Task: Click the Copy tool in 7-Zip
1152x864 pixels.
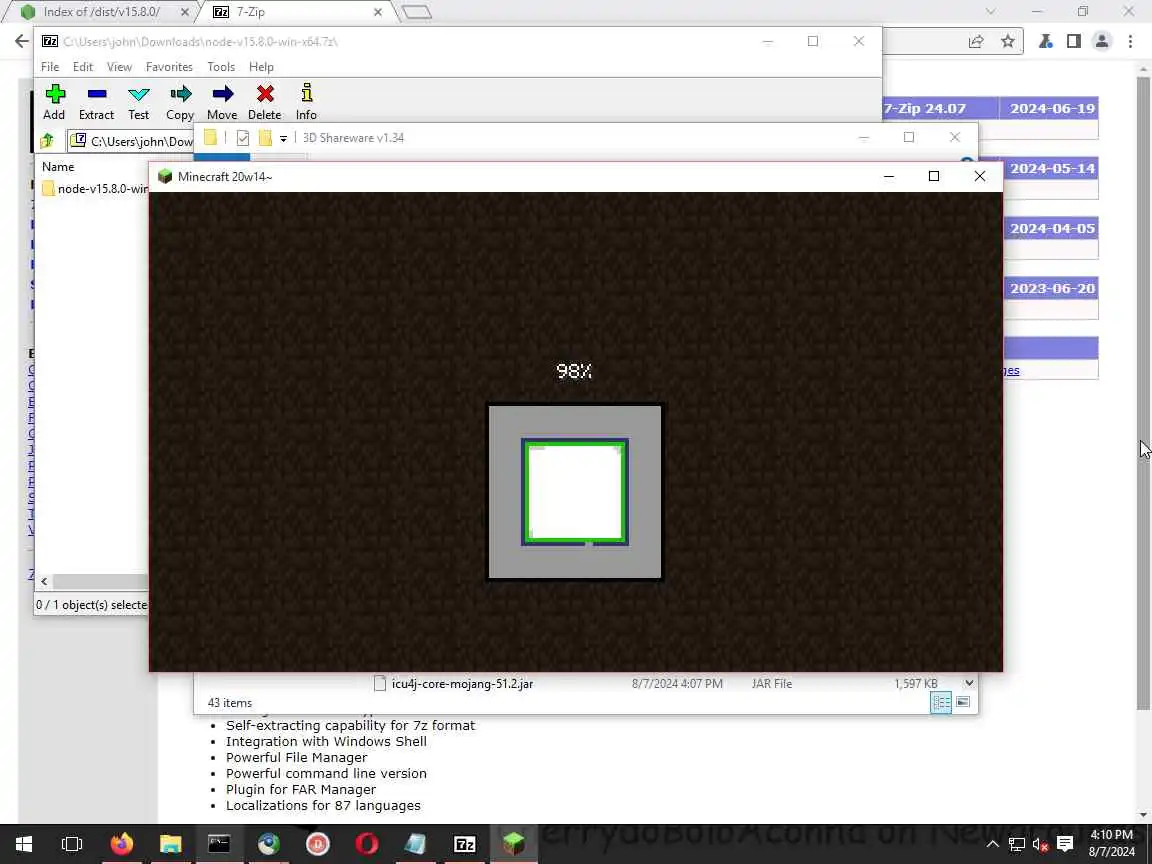Action: coord(180,102)
